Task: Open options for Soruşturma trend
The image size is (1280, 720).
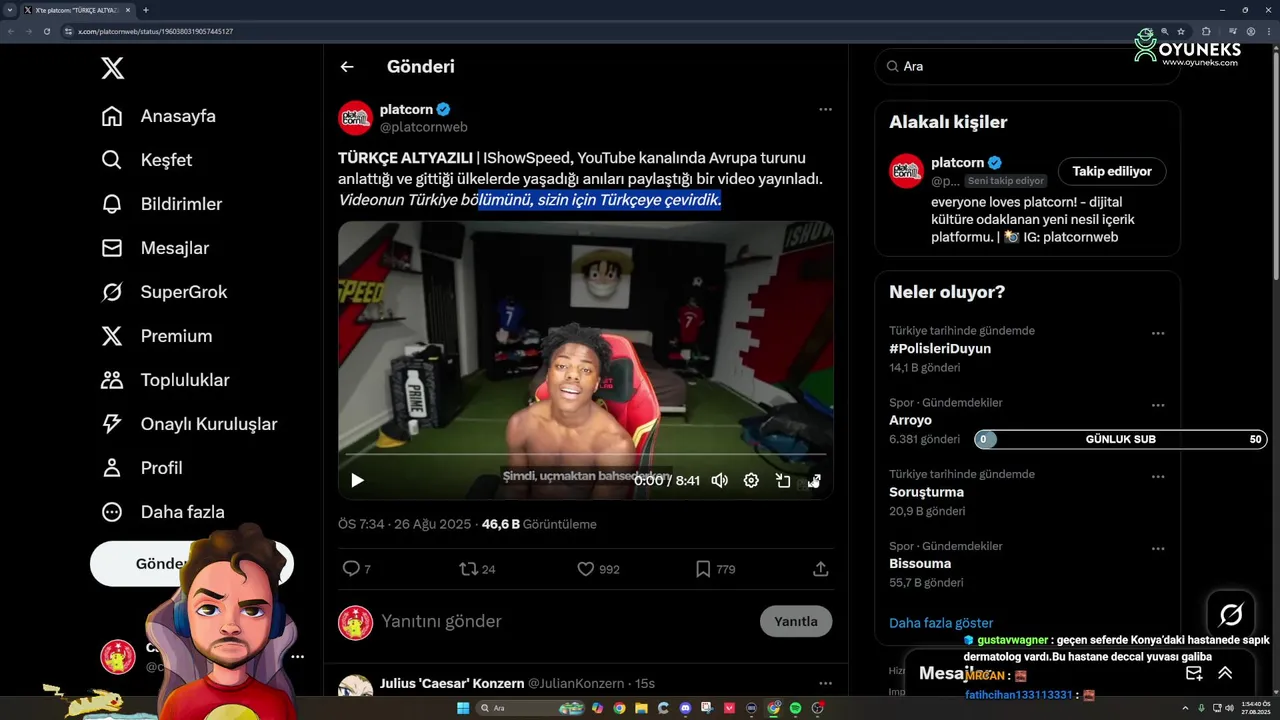Action: (x=1158, y=477)
